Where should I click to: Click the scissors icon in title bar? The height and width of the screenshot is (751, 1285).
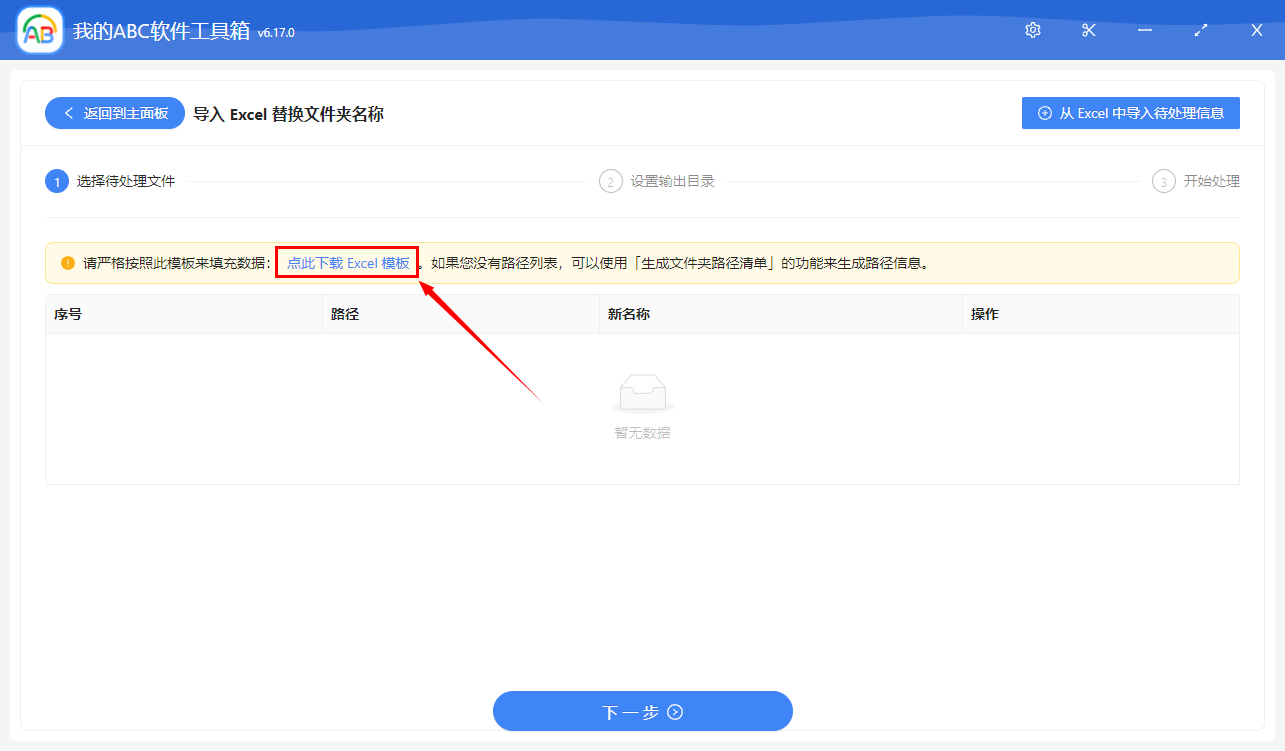click(1089, 31)
